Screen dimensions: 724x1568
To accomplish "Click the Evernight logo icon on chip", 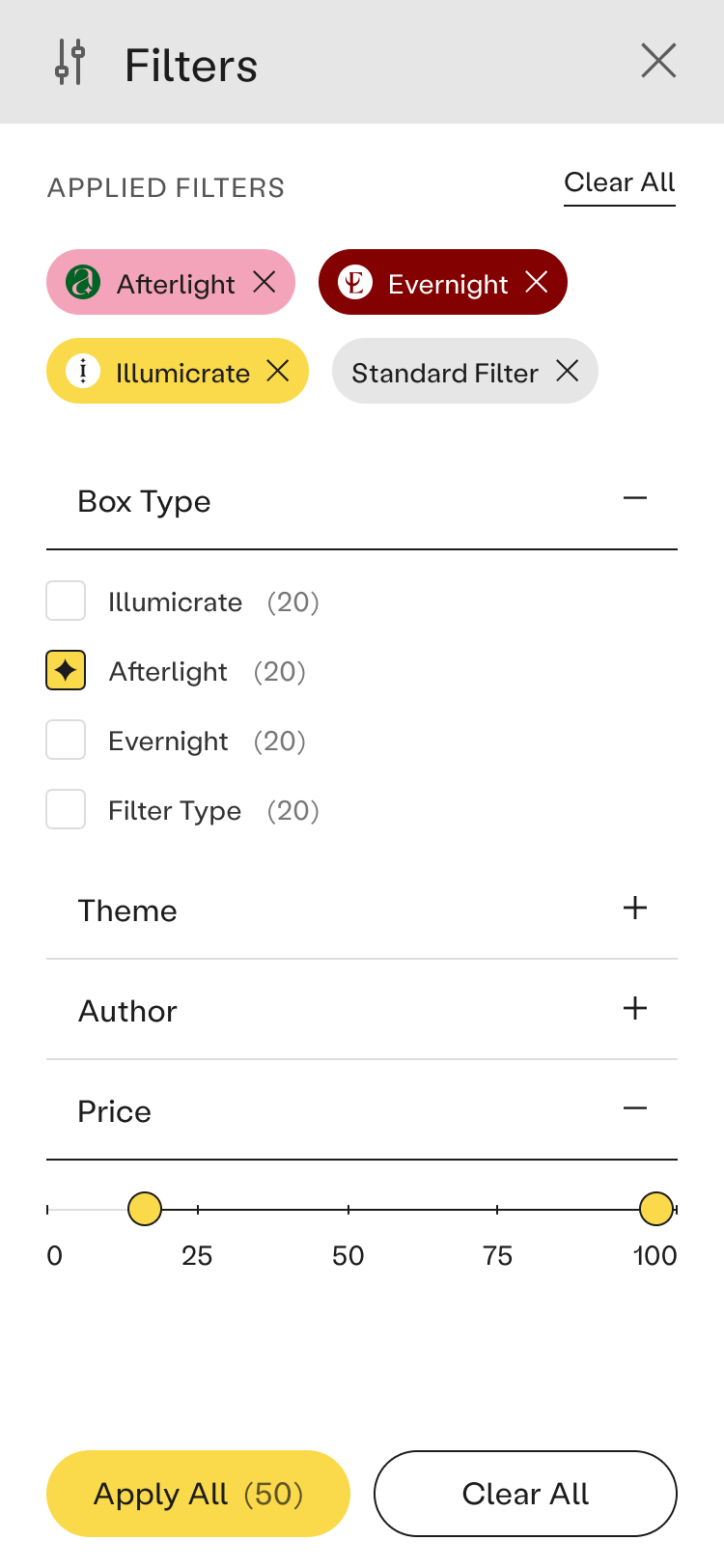I will [355, 282].
